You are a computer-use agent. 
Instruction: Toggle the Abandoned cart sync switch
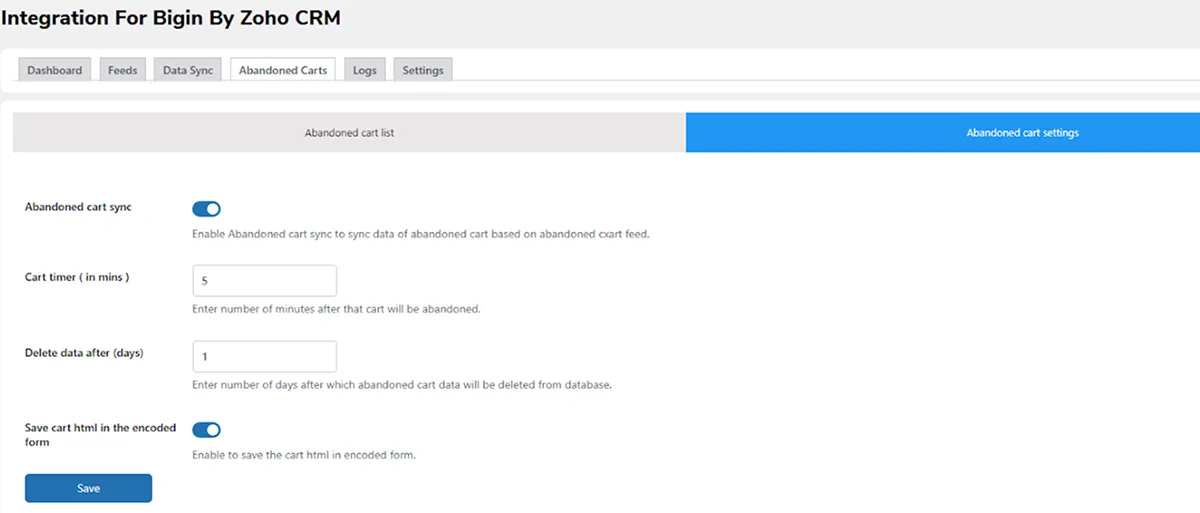[x=206, y=209]
